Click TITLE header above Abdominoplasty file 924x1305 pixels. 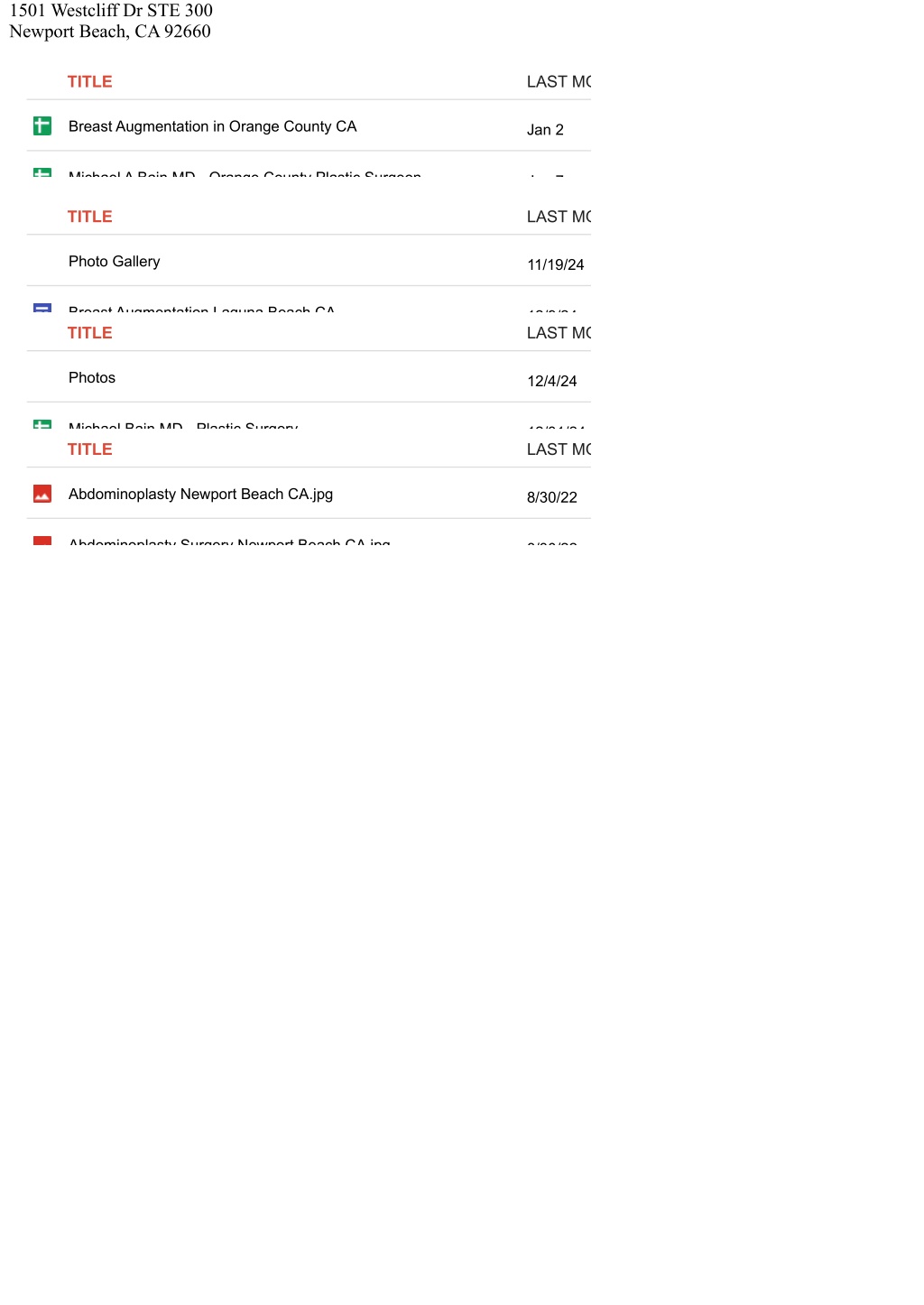coord(89,449)
